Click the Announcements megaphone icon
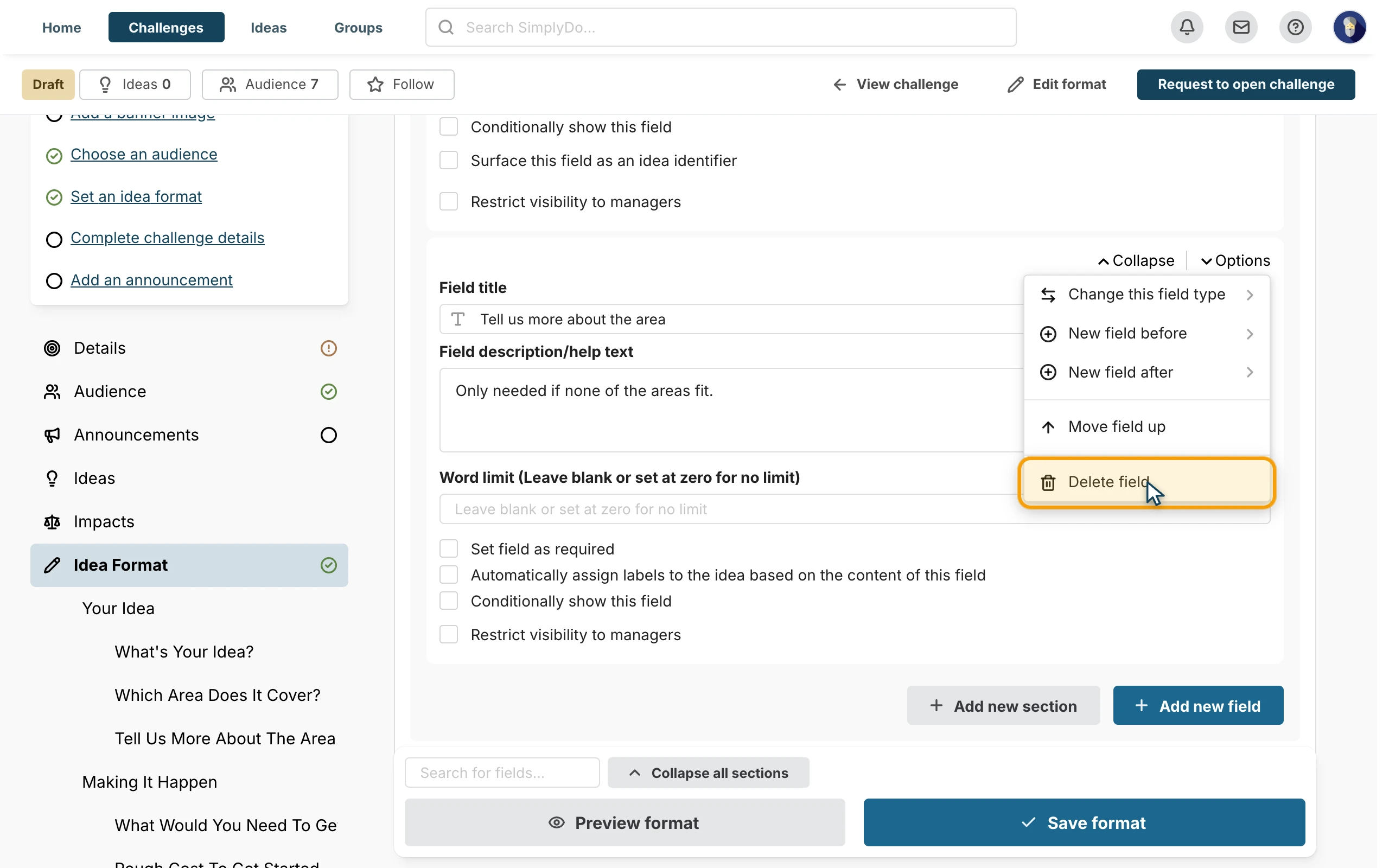The image size is (1389, 868). point(52,435)
